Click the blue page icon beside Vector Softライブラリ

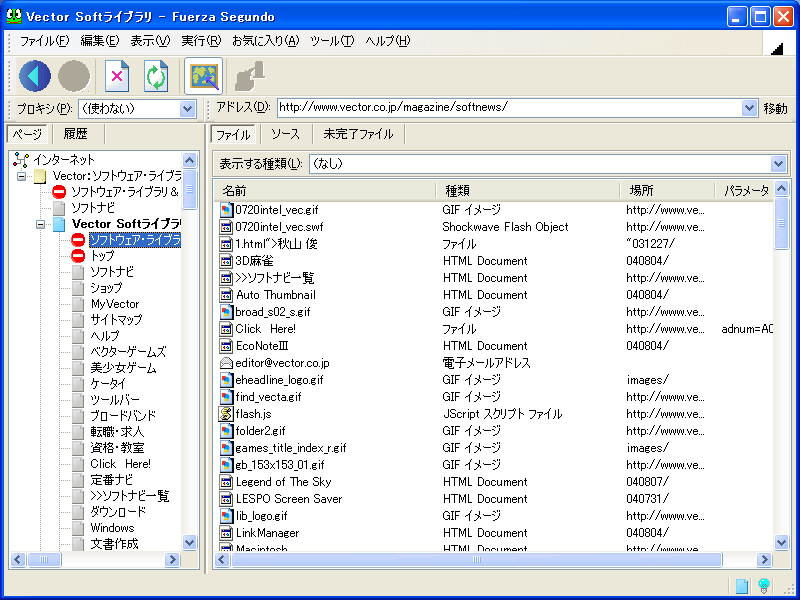click(59, 224)
